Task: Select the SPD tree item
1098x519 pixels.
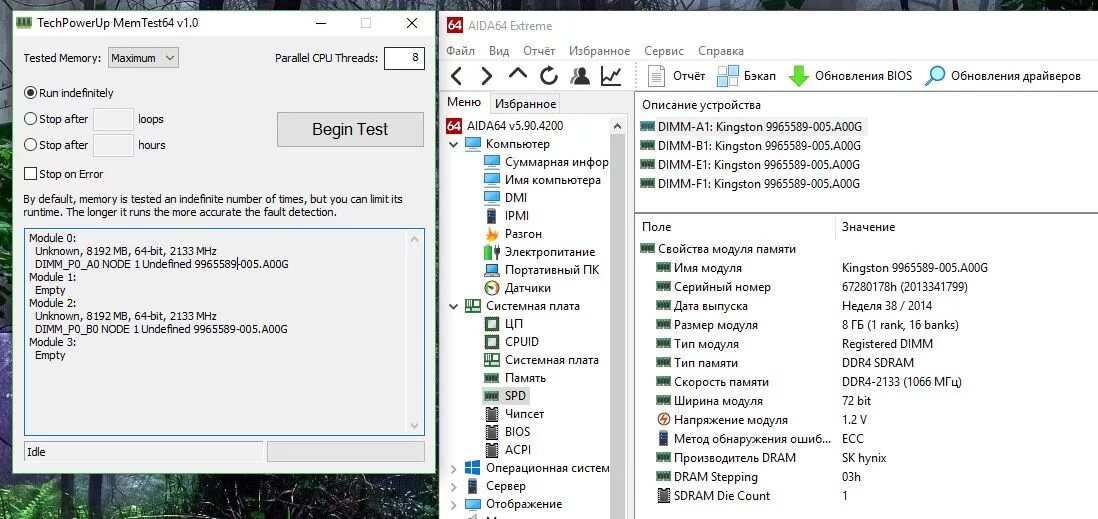Action: 505,396
